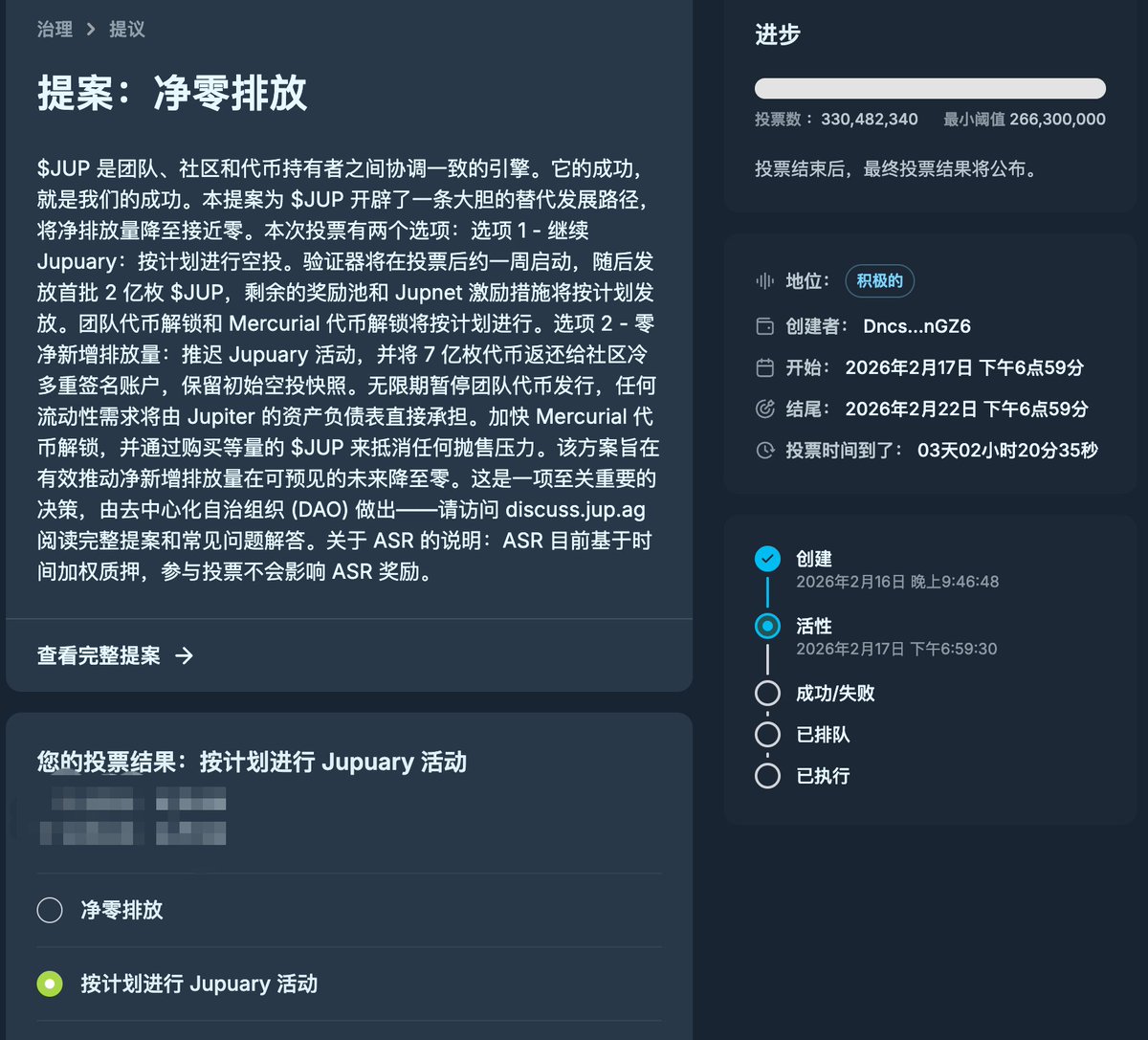Click the end date 2026年2月22日 下午6点59分

[x=967, y=409]
